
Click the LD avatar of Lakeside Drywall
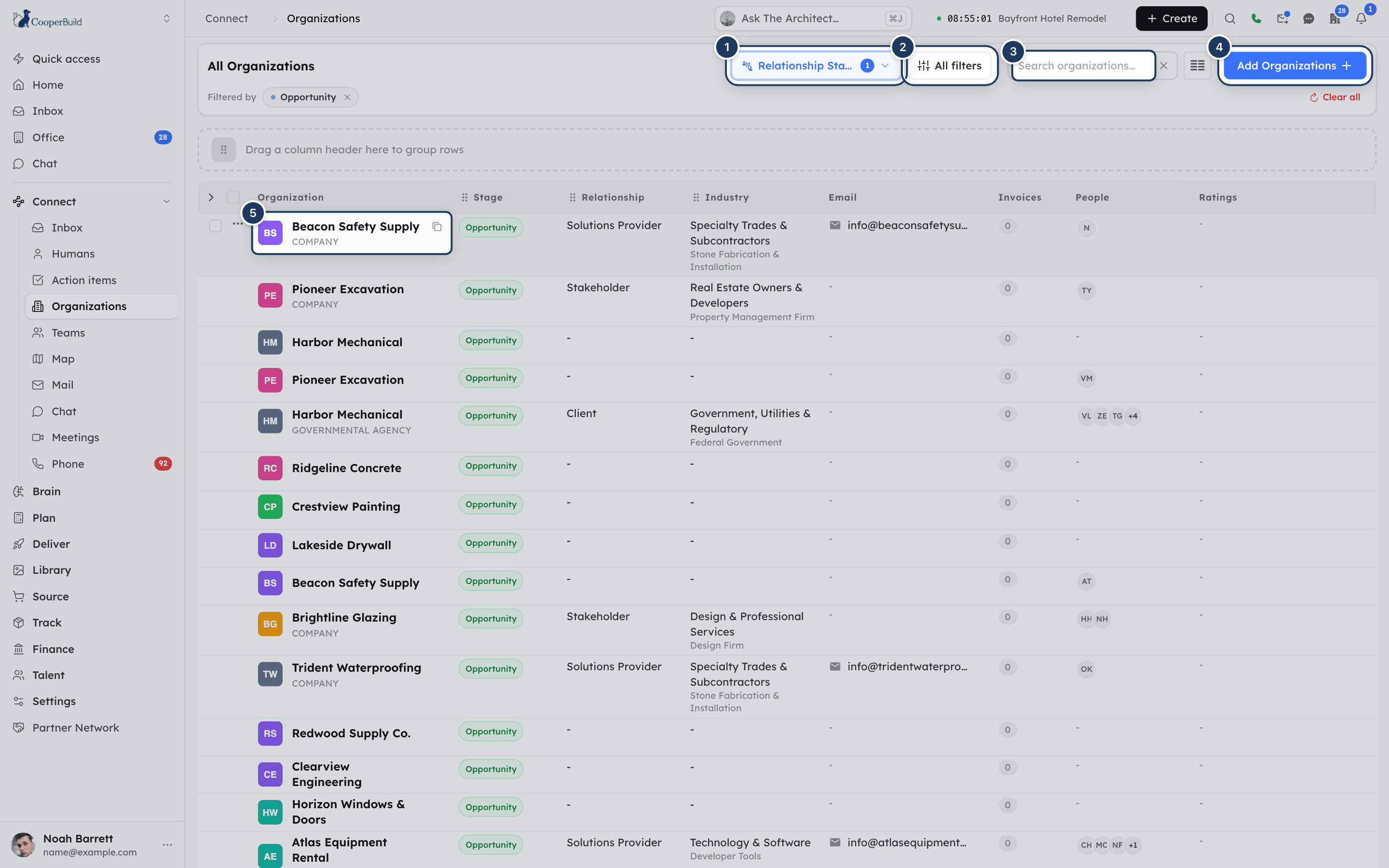[x=270, y=545]
